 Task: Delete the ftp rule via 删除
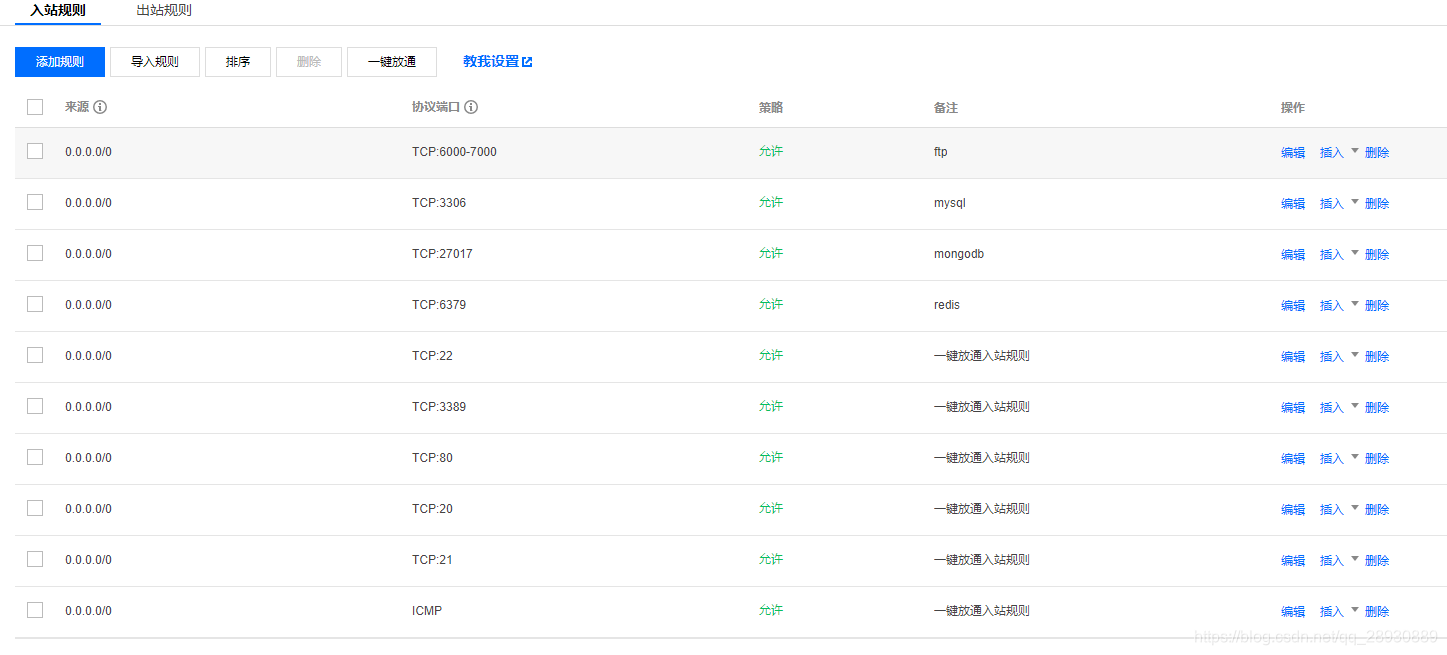[x=1377, y=153]
